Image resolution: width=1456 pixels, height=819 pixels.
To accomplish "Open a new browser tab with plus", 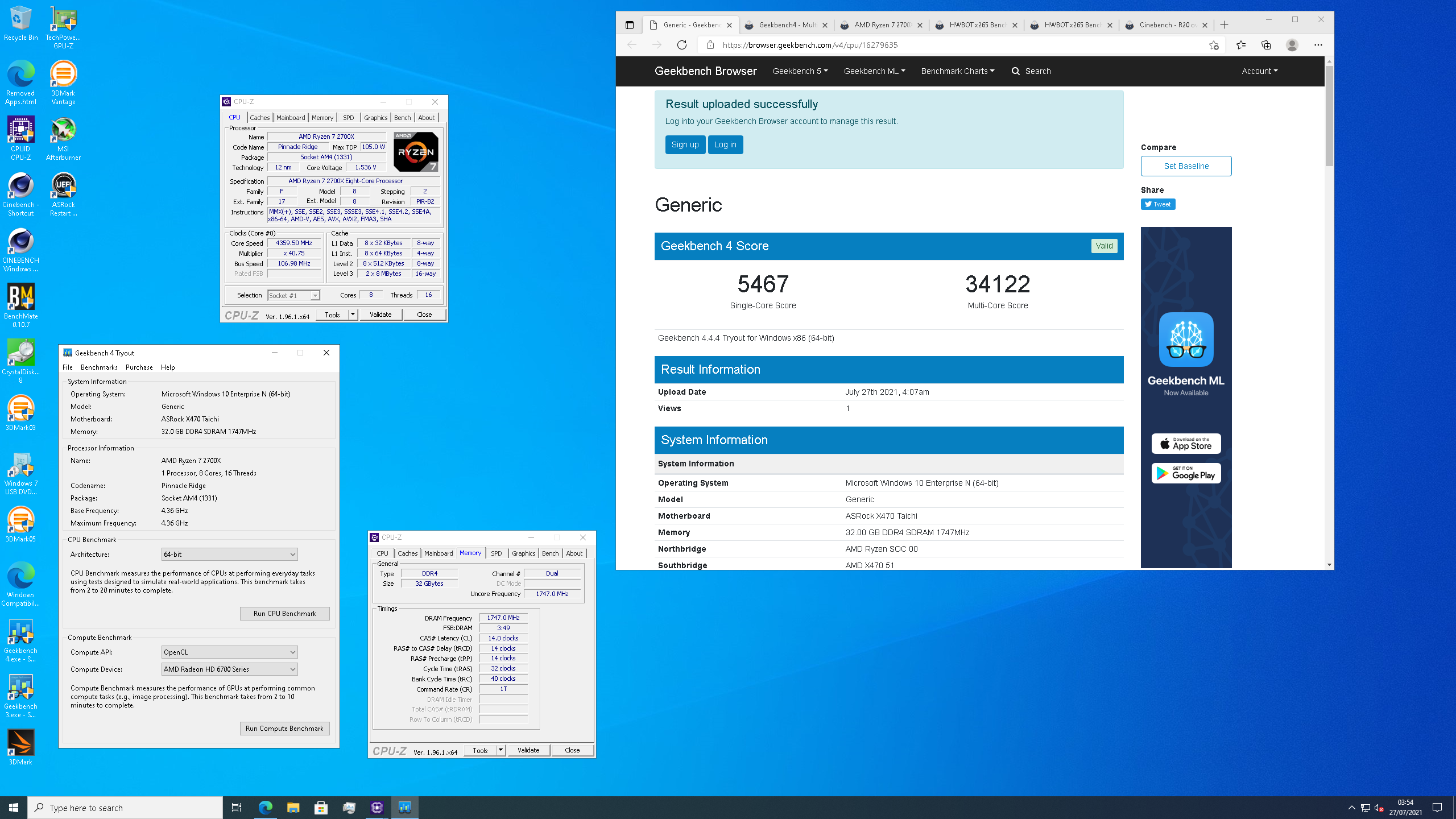I will point(1224,25).
